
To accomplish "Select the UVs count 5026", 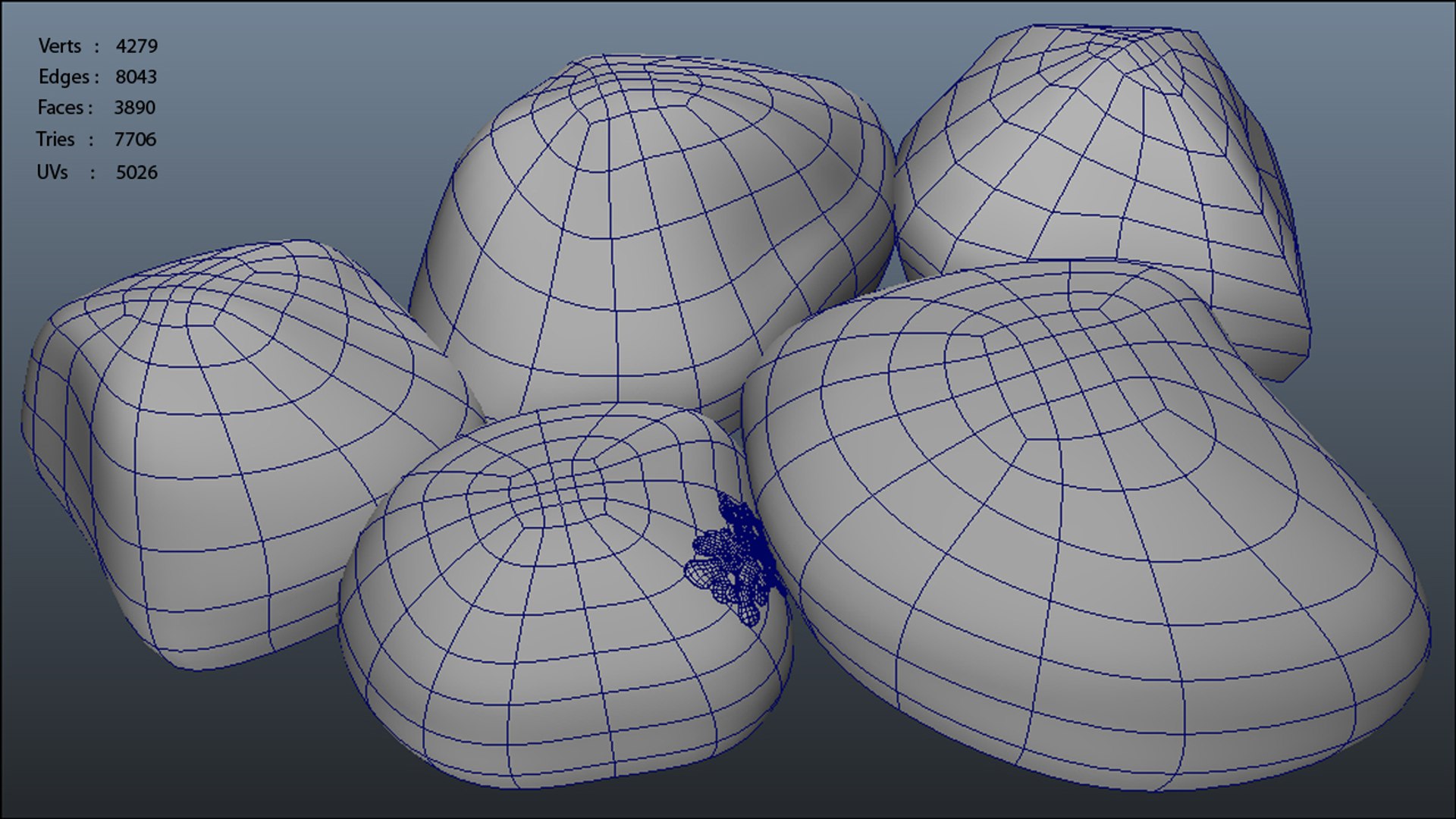I will [x=136, y=173].
